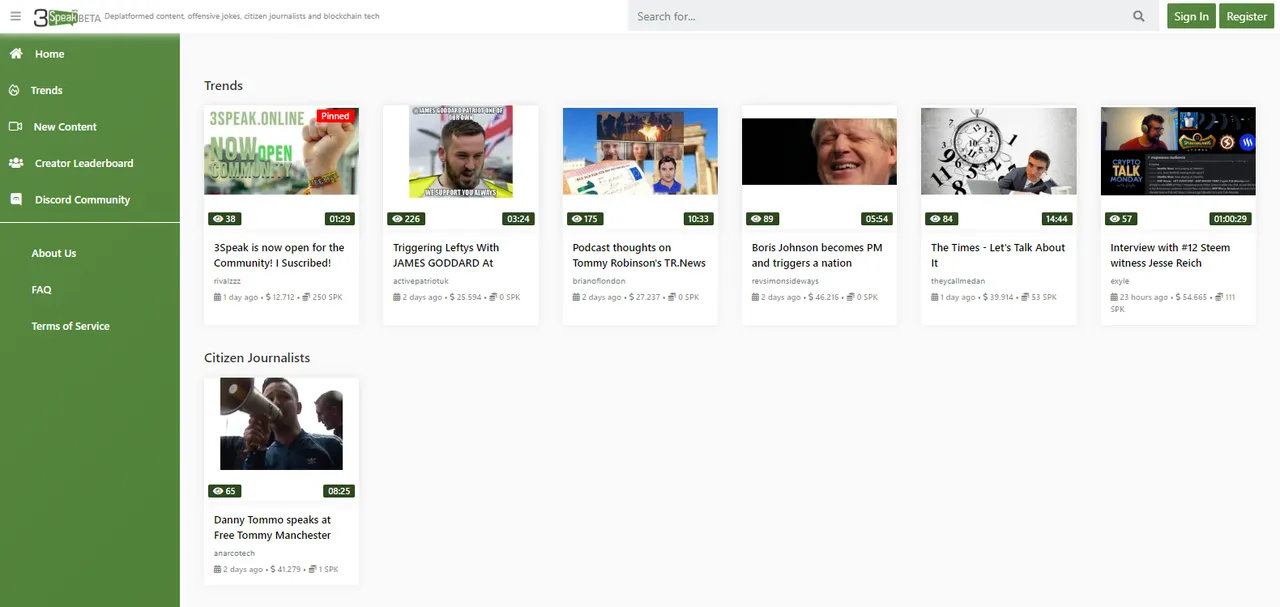The image size is (1280, 607).
Task: Focus the Search for... field
Action: (878, 16)
